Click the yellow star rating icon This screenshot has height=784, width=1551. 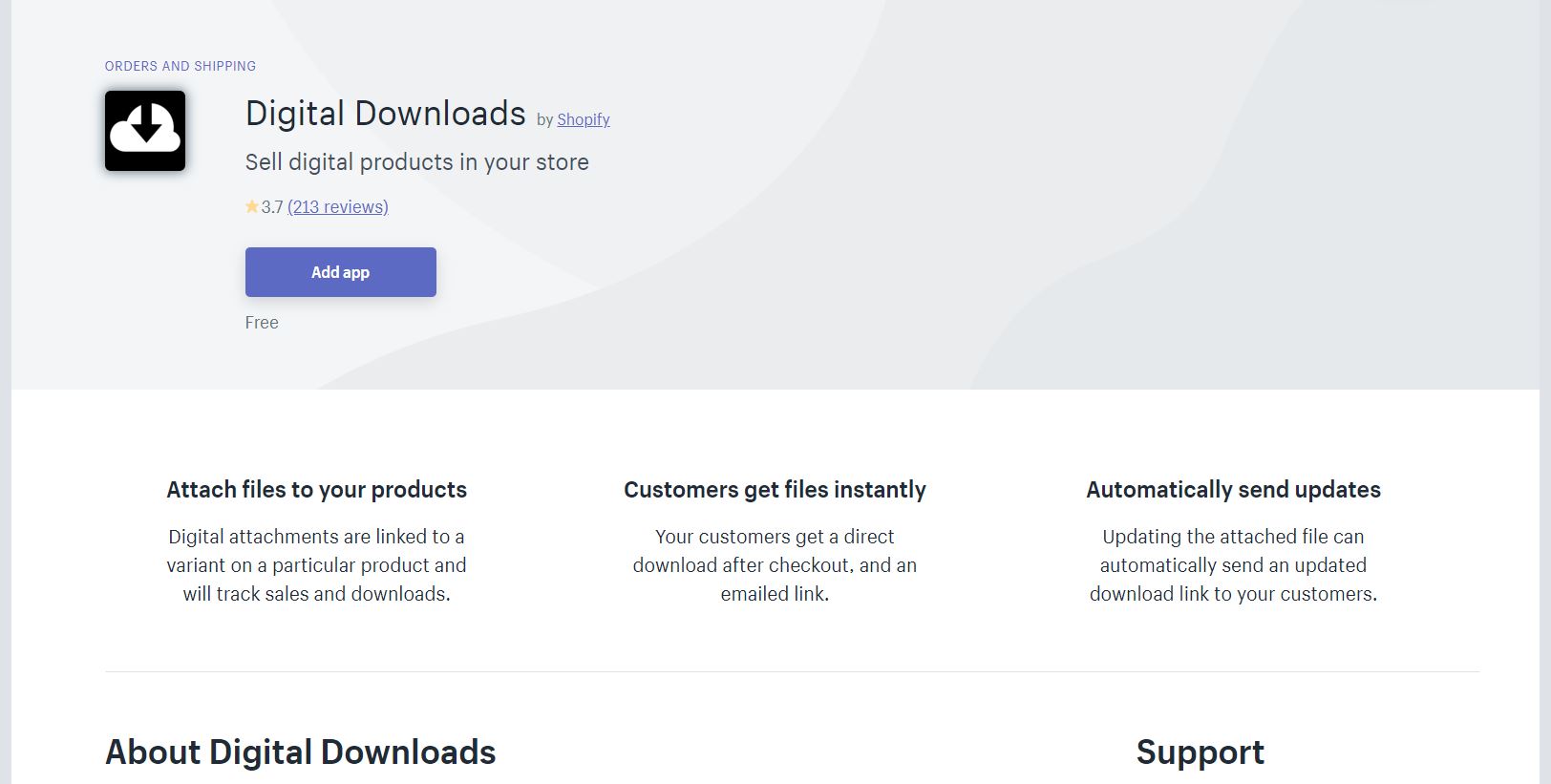[x=252, y=206]
